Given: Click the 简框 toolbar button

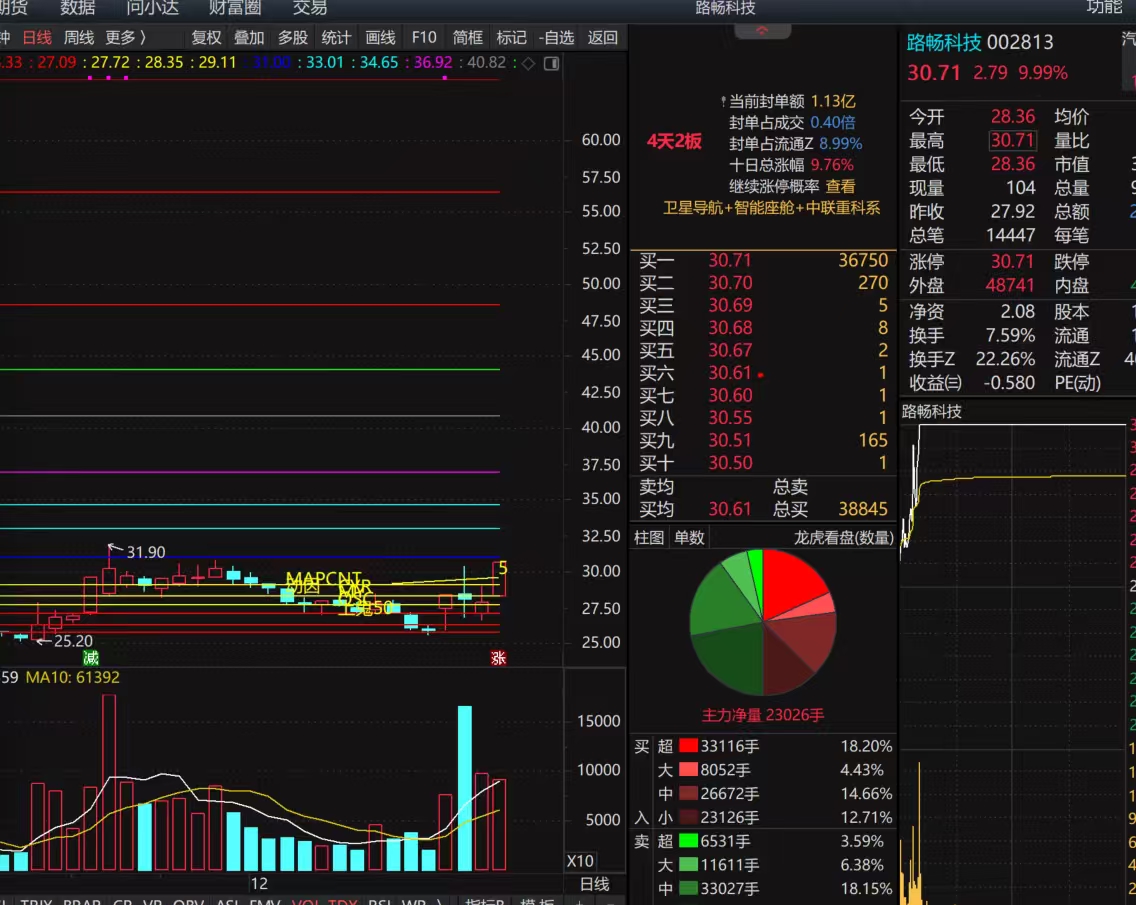Looking at the screenshot, I should 467,38.
